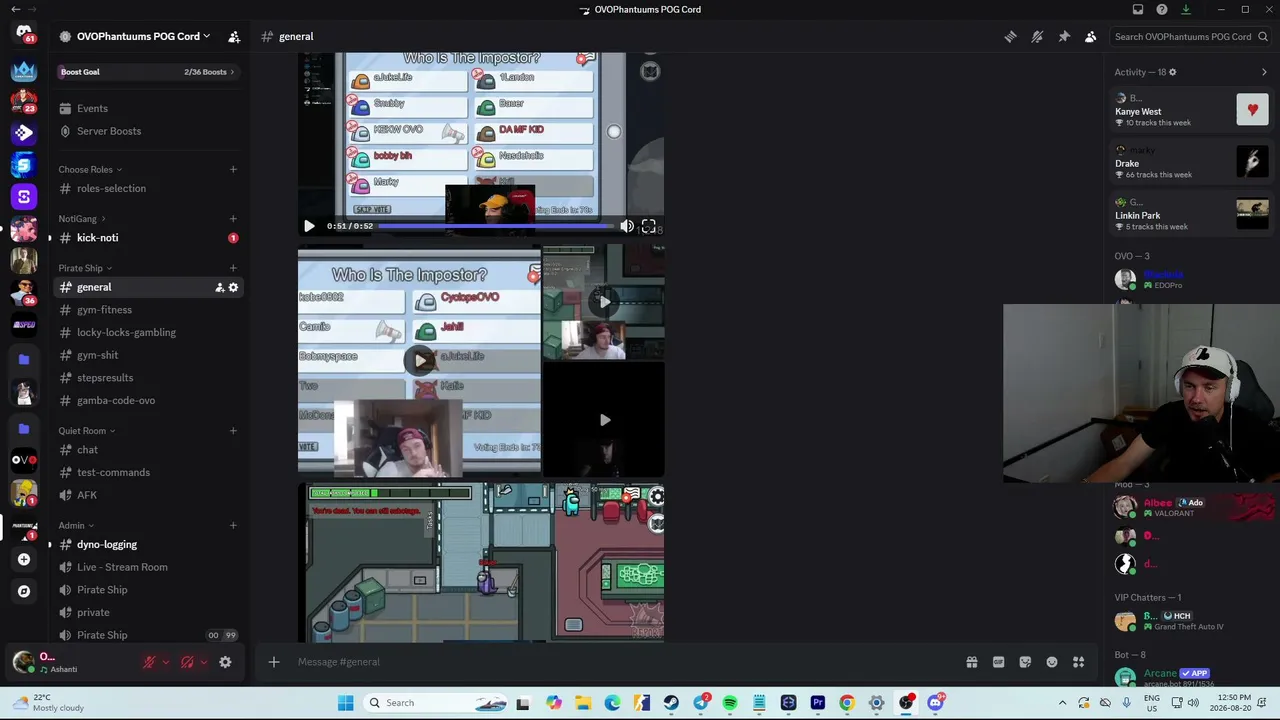
Task: Open the emoji picker
Action: (1052, 662)
